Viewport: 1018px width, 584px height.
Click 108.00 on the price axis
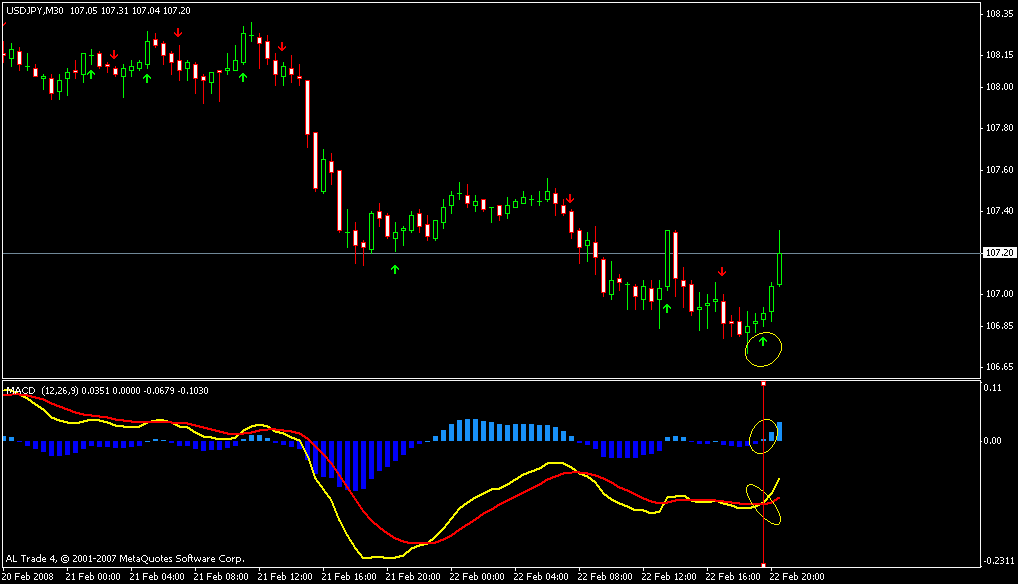(999, 86)
